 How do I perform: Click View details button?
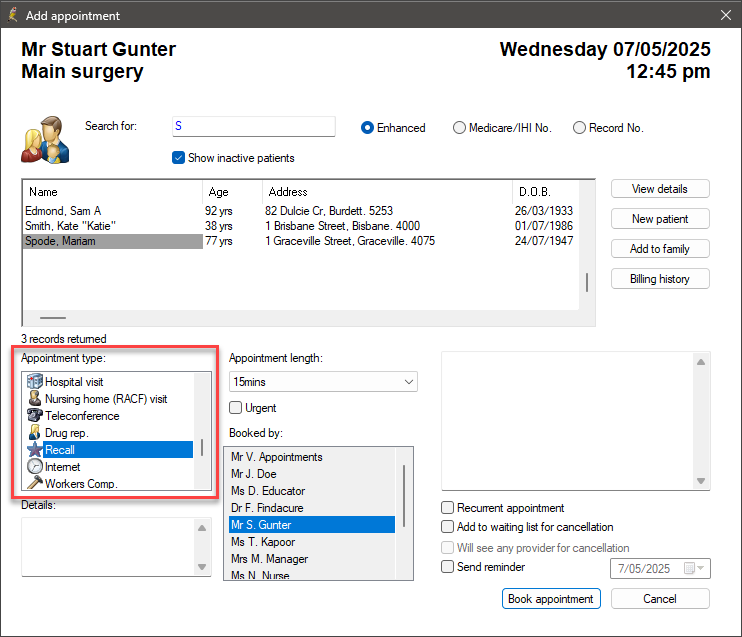(x=660, y=189)
